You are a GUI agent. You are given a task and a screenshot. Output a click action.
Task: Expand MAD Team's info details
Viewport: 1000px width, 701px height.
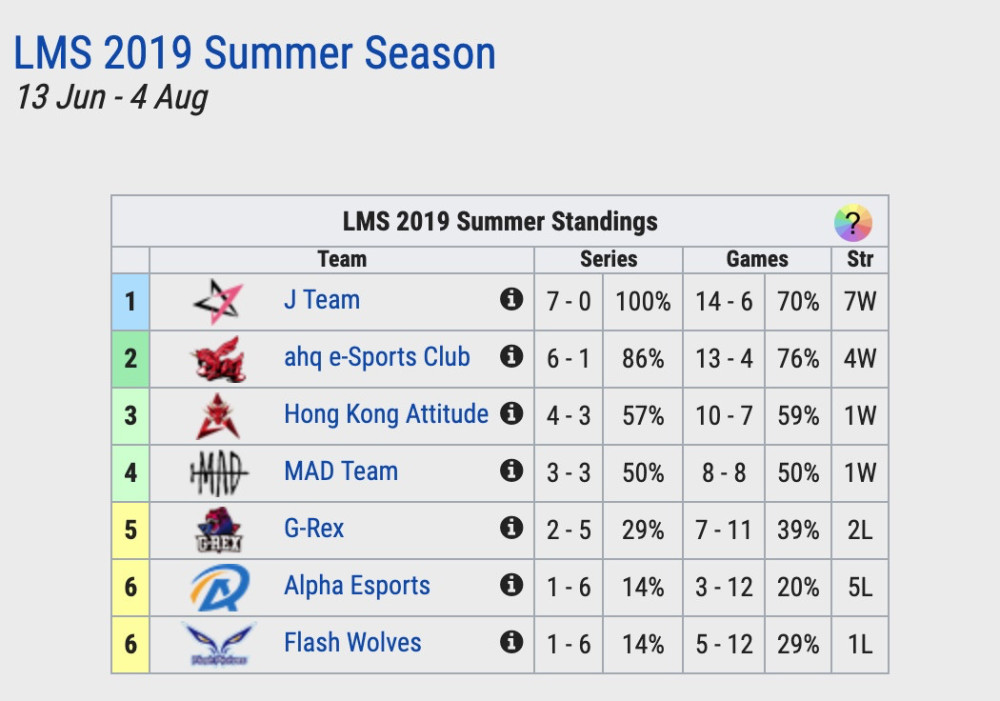click(x=511, y=470)
